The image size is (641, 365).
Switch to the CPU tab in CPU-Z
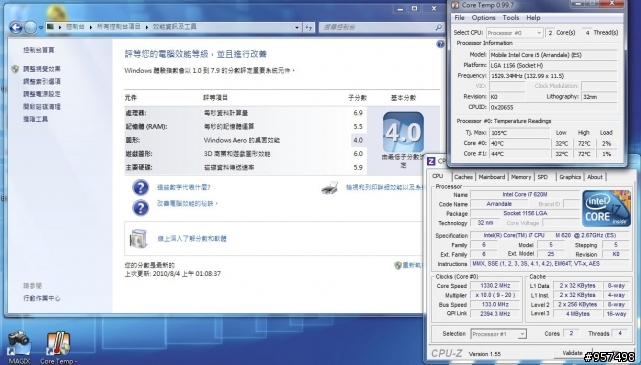pos(438,176)
